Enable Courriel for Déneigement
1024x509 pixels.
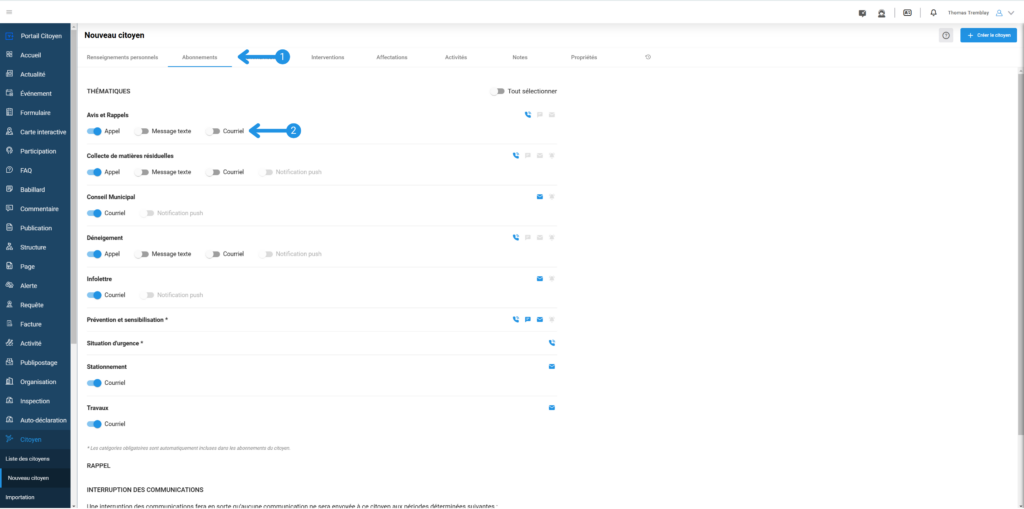pos(213,254)
